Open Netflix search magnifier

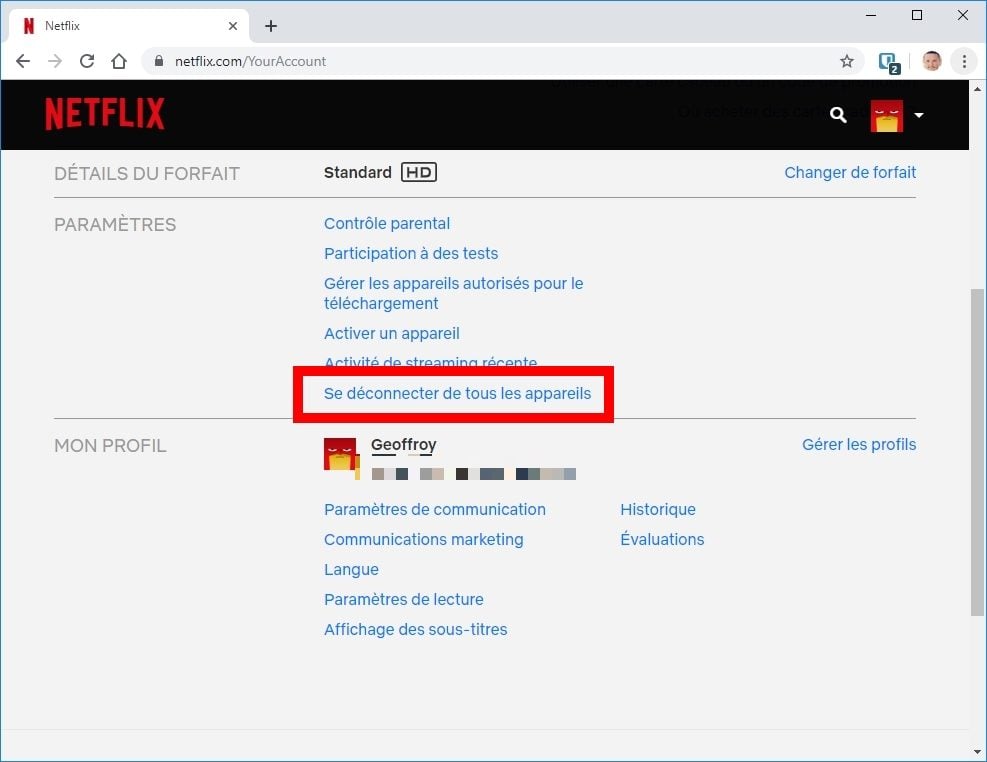click(838, 115)
